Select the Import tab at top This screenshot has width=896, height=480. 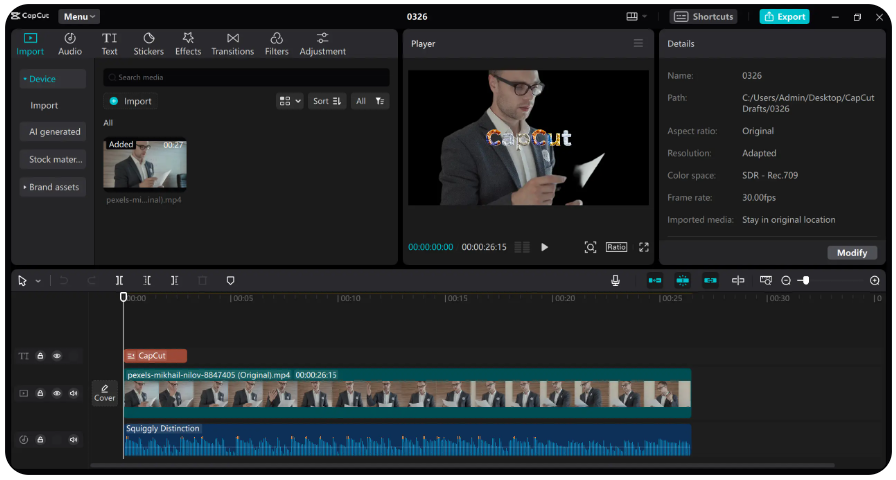click(30, 44)
